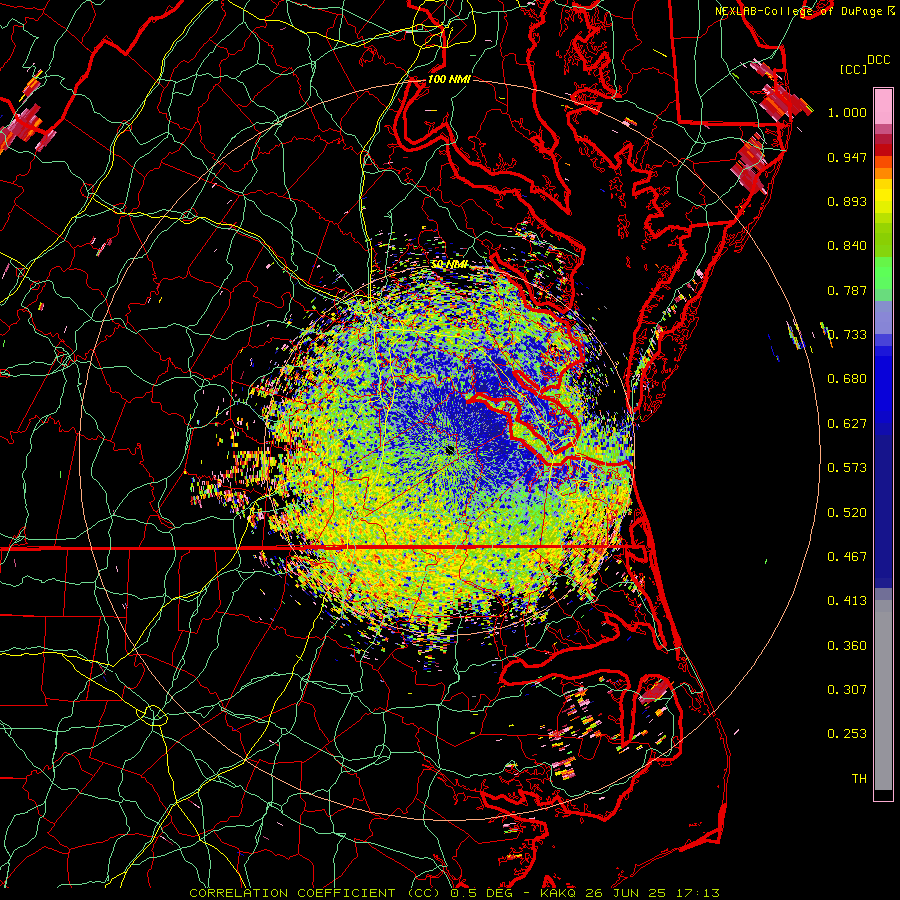This screenshot has height=900, width=900.
Task: Select the 0.787 legend value
Action: pyautogui.click(x=847, y=290)
